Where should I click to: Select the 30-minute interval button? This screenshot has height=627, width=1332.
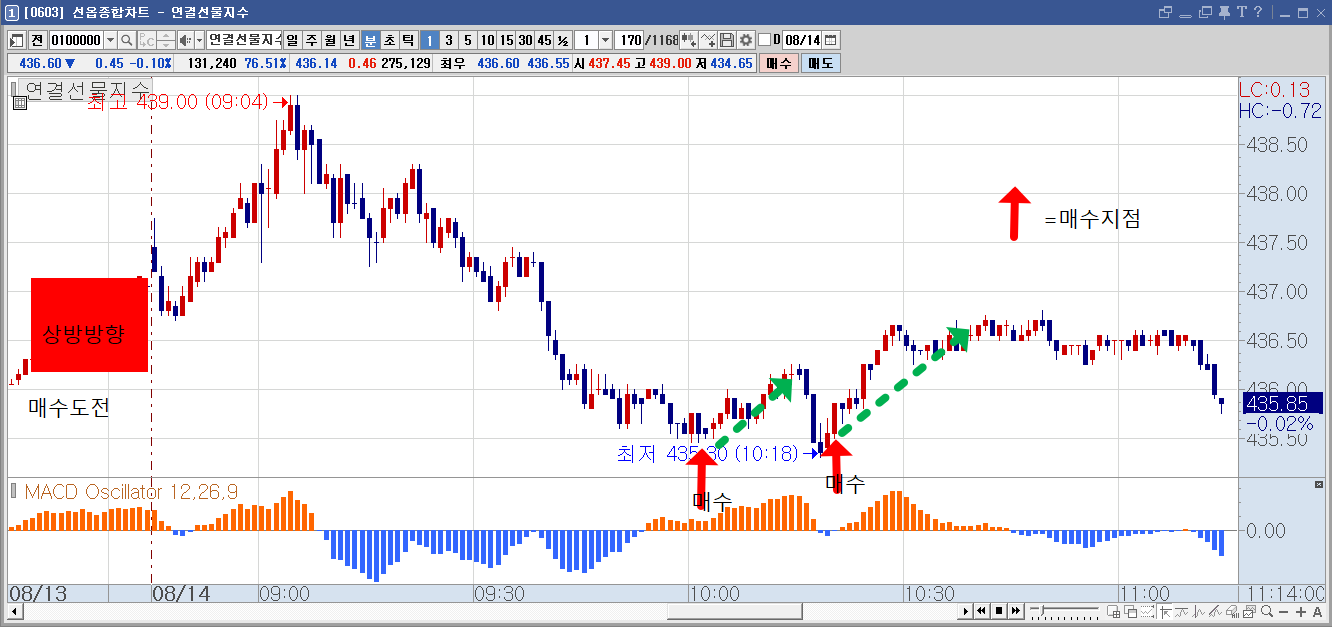525,40
